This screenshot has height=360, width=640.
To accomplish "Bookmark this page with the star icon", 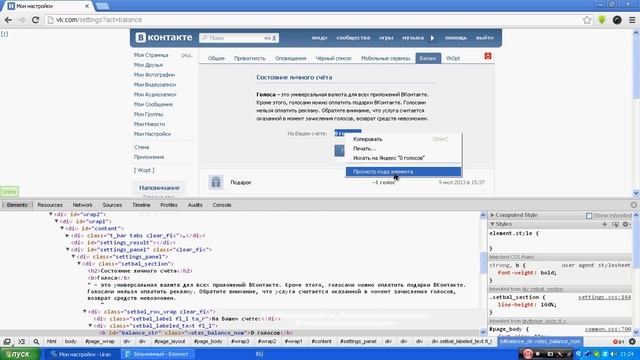I will 587,20.
